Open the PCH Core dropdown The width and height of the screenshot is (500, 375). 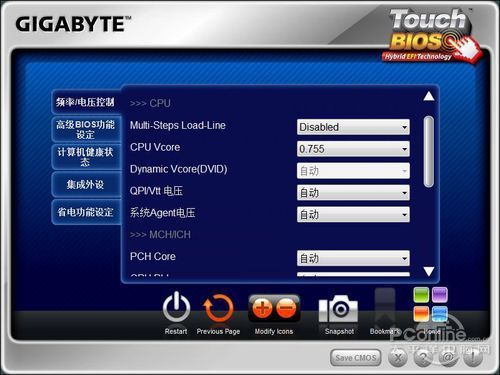click(353, 258)
